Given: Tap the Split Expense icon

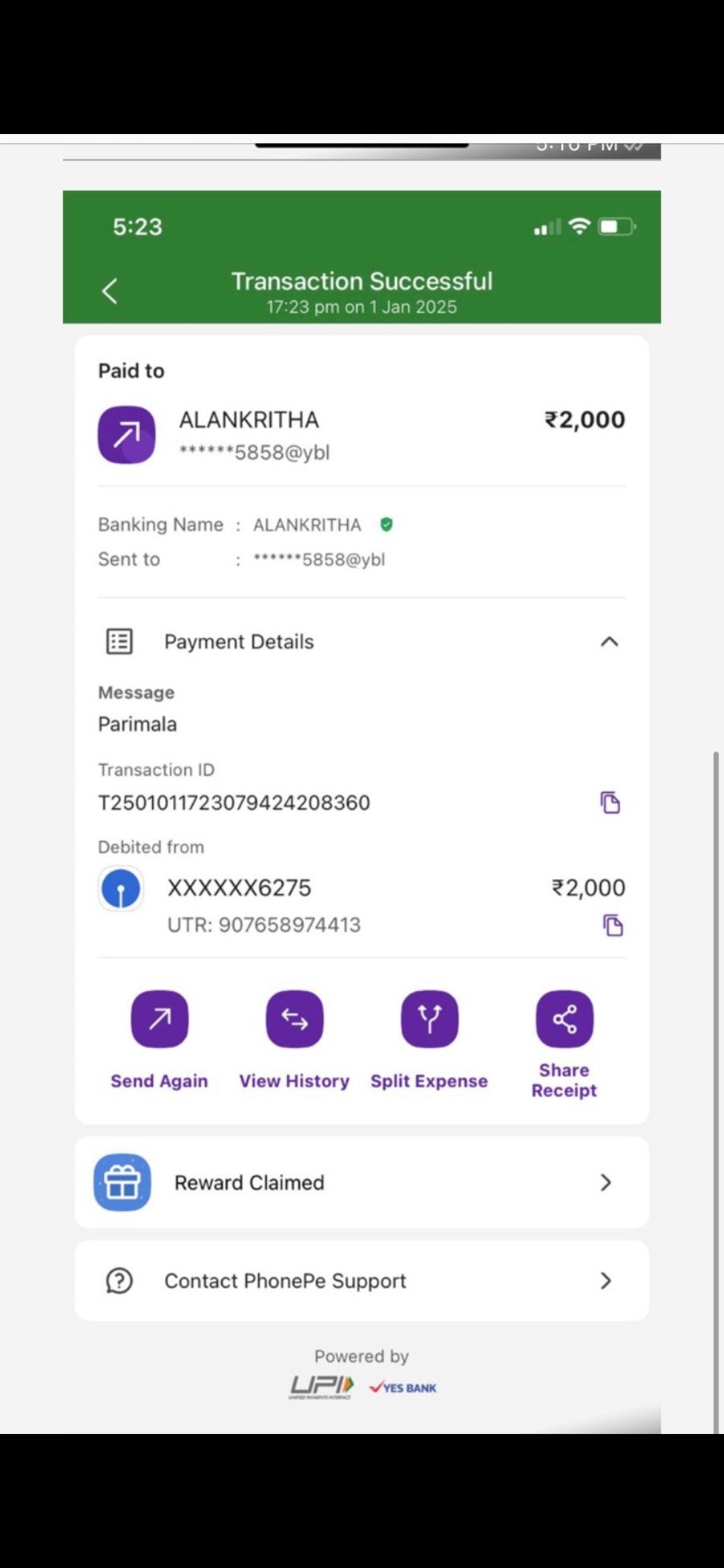Looking at the screenshot, I should [430, 1019].
